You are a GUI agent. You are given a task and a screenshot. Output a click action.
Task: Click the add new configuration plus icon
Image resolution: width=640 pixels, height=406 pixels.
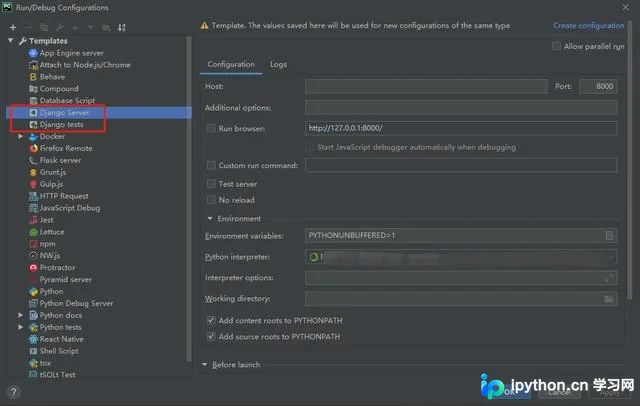pyautogui.click(x=13, y=27)
